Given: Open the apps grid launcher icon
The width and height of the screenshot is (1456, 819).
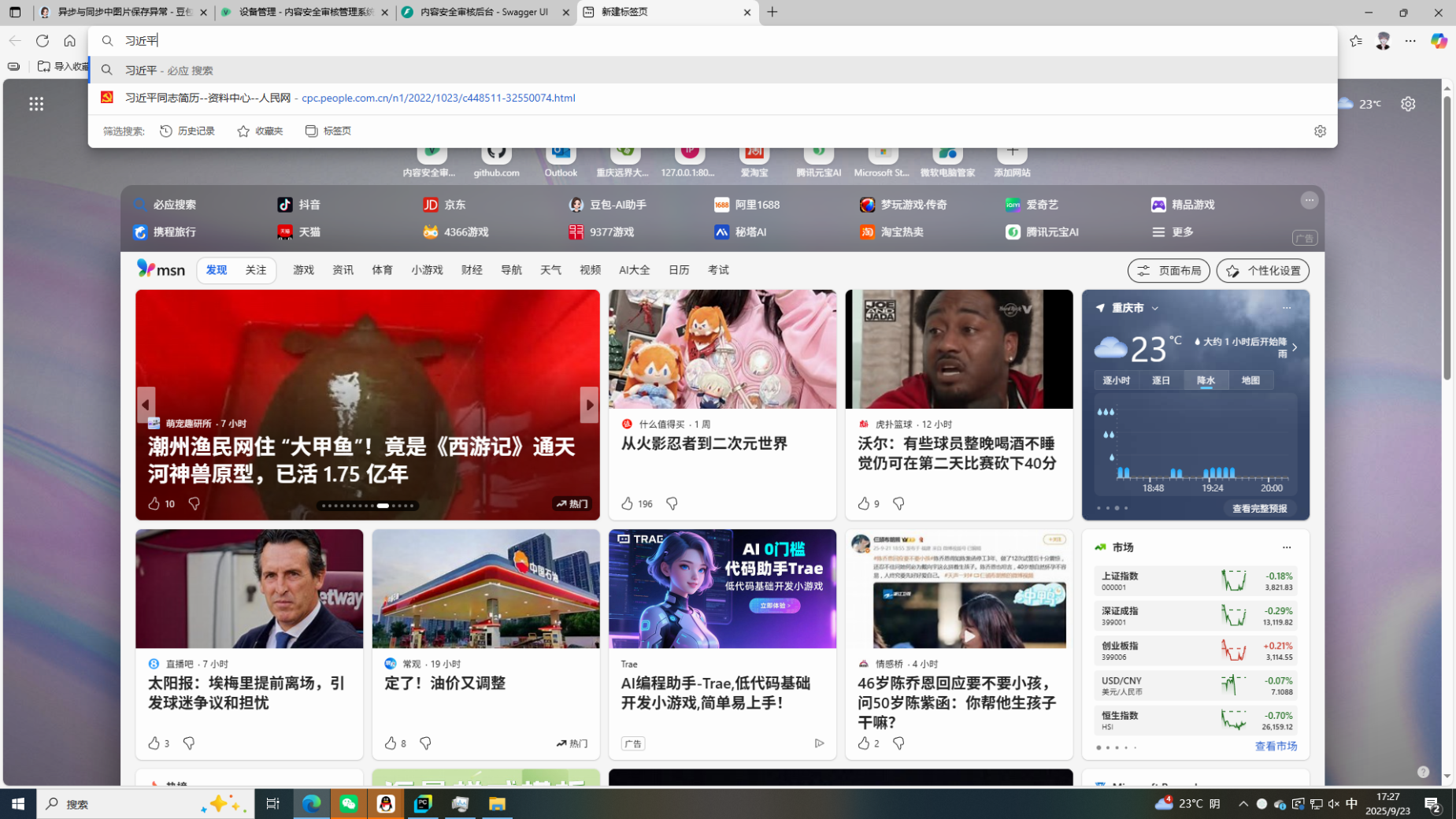Looking at the screenshot, I should pos(36,104).
